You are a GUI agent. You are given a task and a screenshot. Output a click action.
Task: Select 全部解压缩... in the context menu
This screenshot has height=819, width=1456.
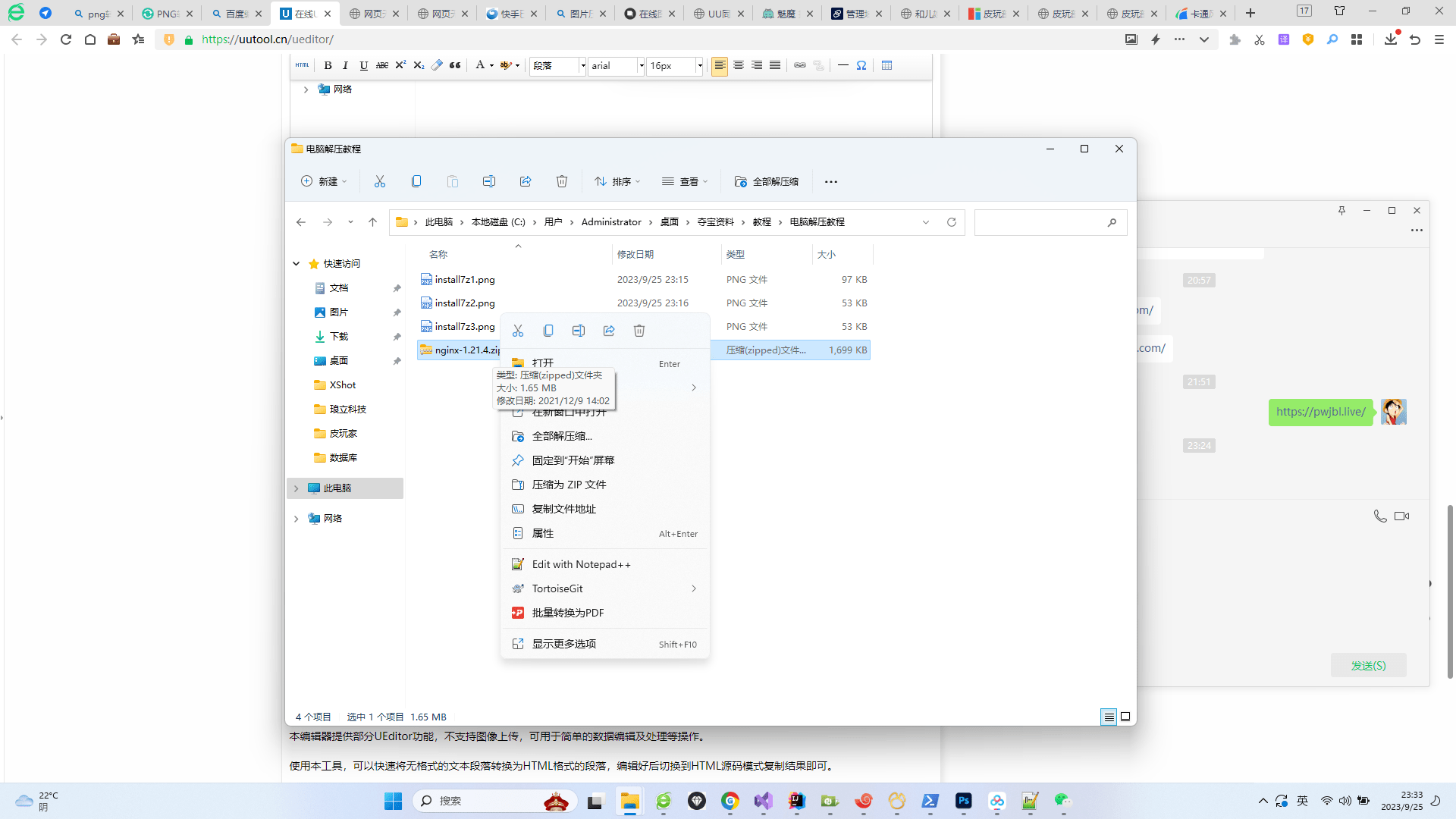[x=562, y=436]
